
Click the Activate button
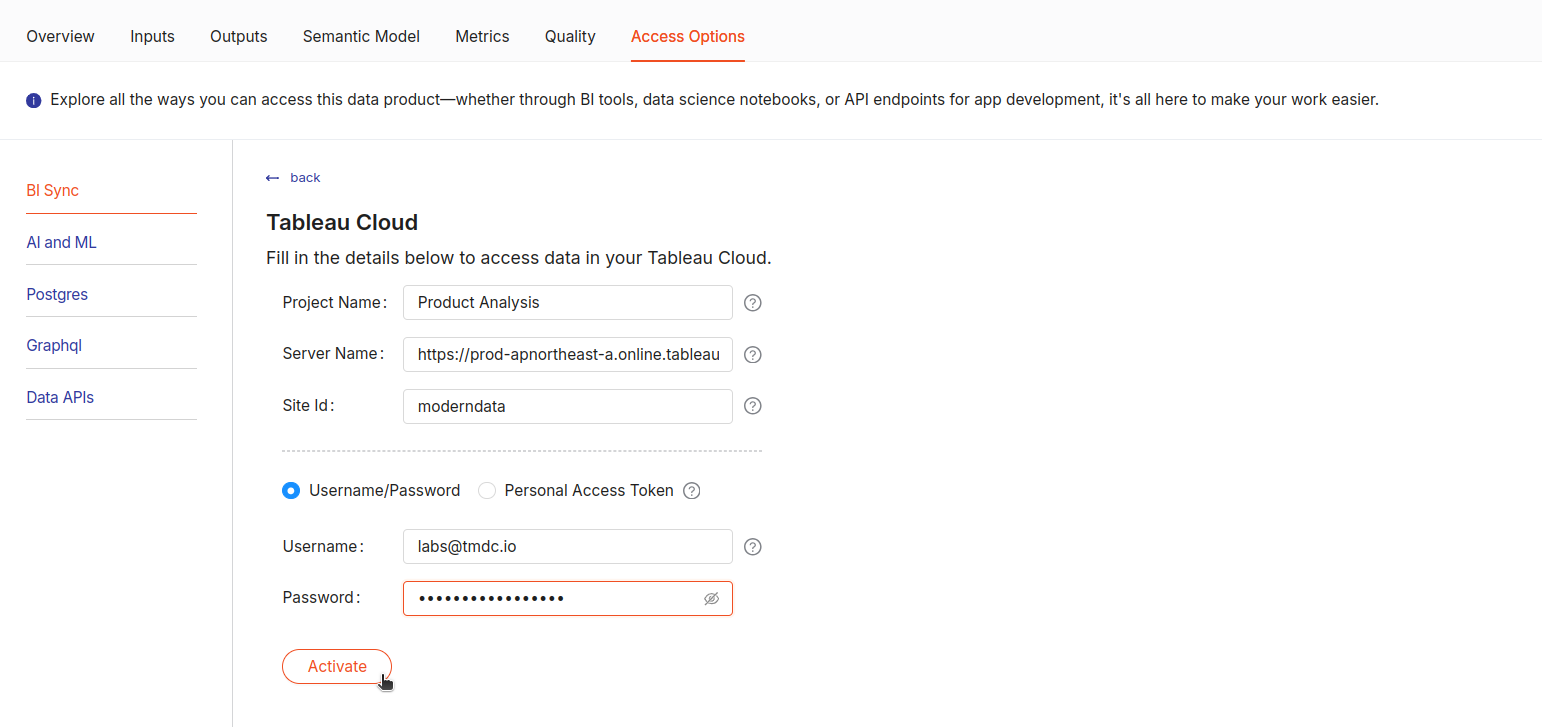click(337, 666)
